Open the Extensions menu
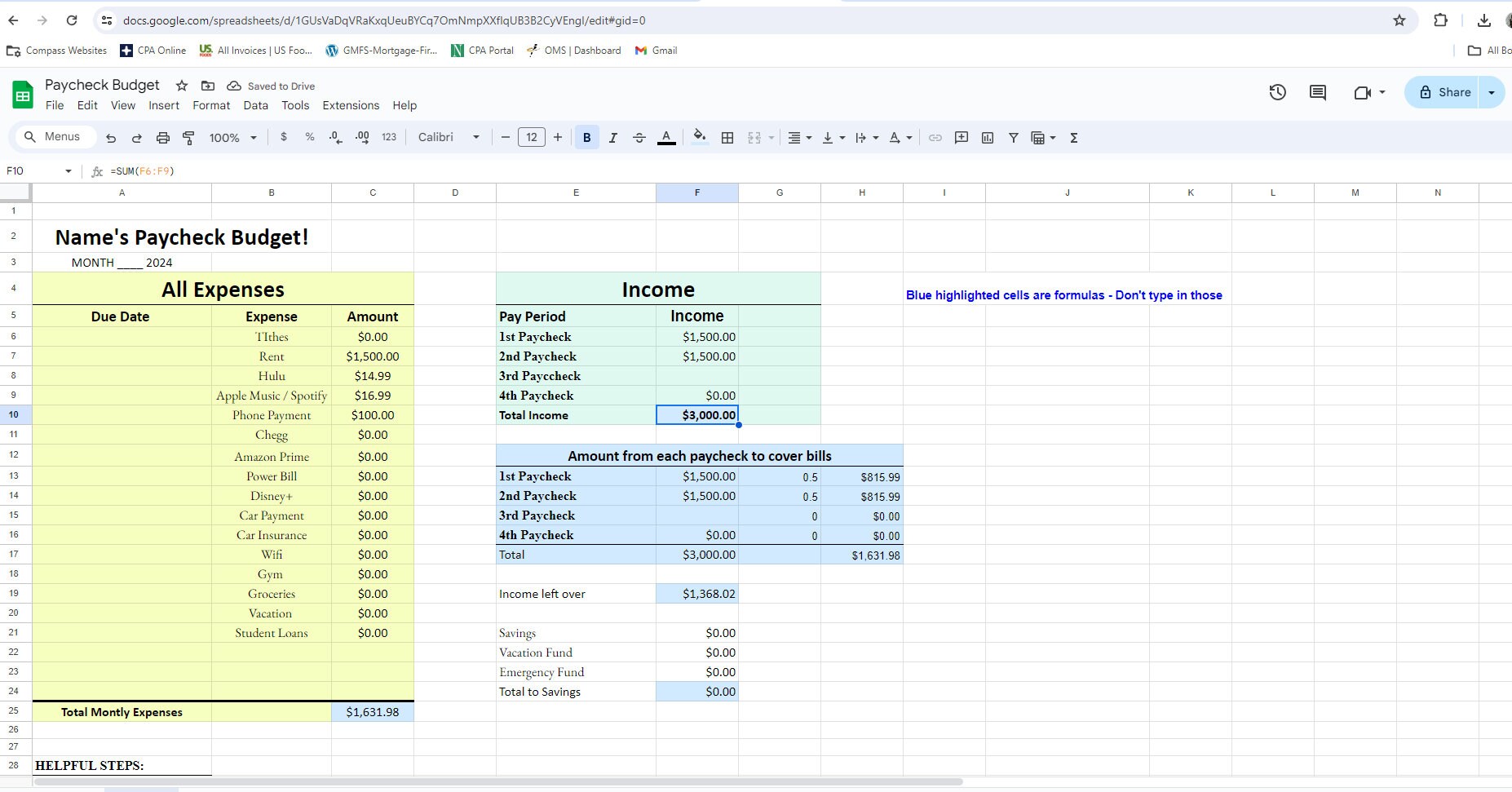The height and width of the screenshot is (792, 1512). click(351, 105)
